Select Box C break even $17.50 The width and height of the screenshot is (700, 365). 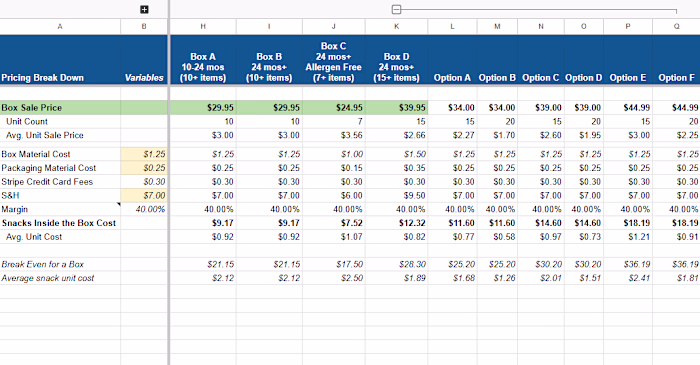pyautogui.click(x=333, y=265)
